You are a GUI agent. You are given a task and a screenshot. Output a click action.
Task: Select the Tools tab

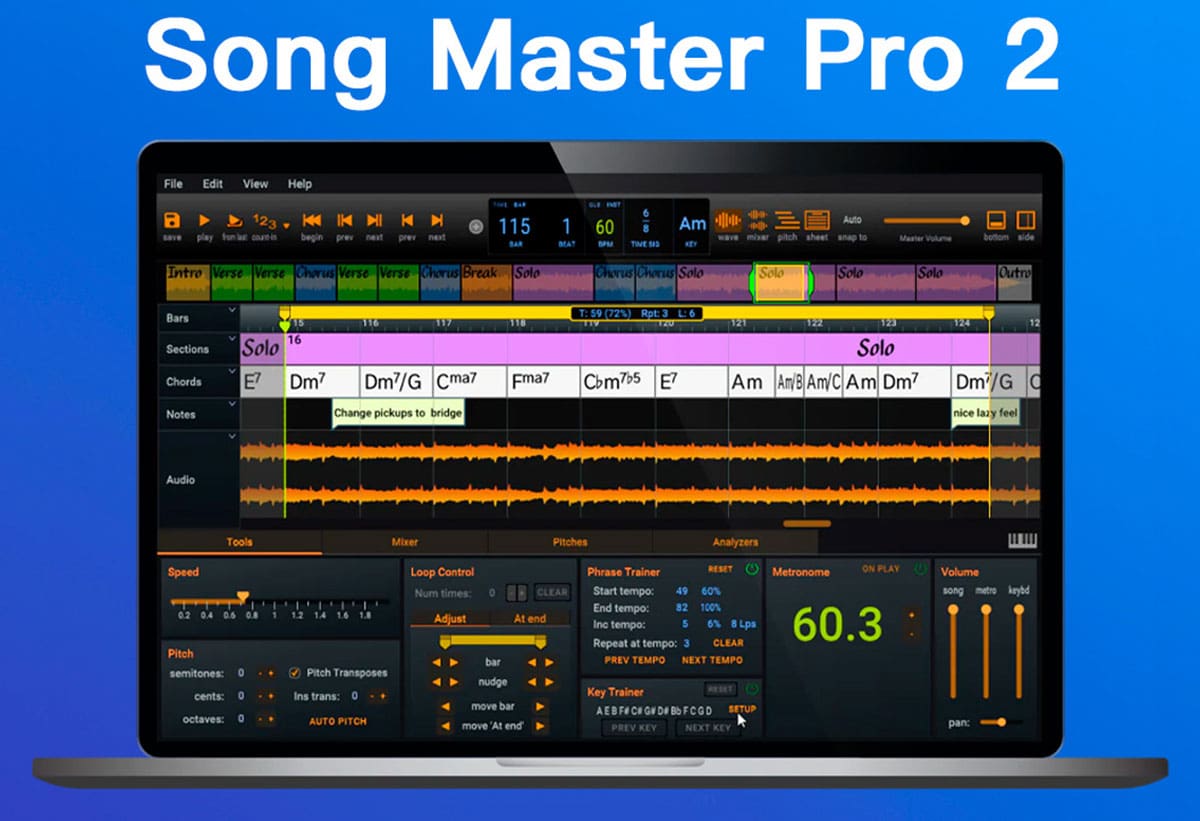pyautogui.click(x=240, y=542)
